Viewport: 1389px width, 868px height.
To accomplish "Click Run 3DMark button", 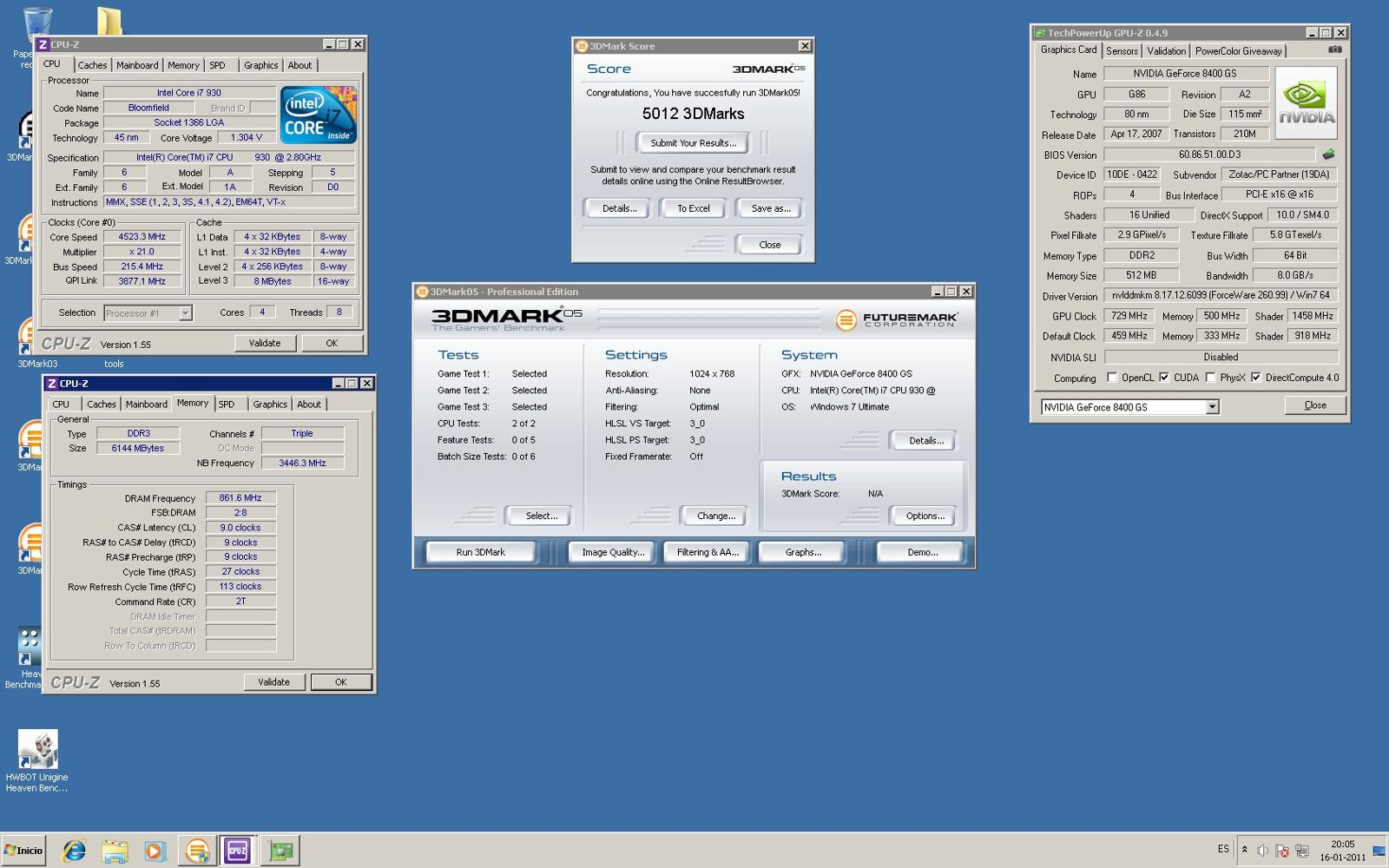I will coord(480,552).
